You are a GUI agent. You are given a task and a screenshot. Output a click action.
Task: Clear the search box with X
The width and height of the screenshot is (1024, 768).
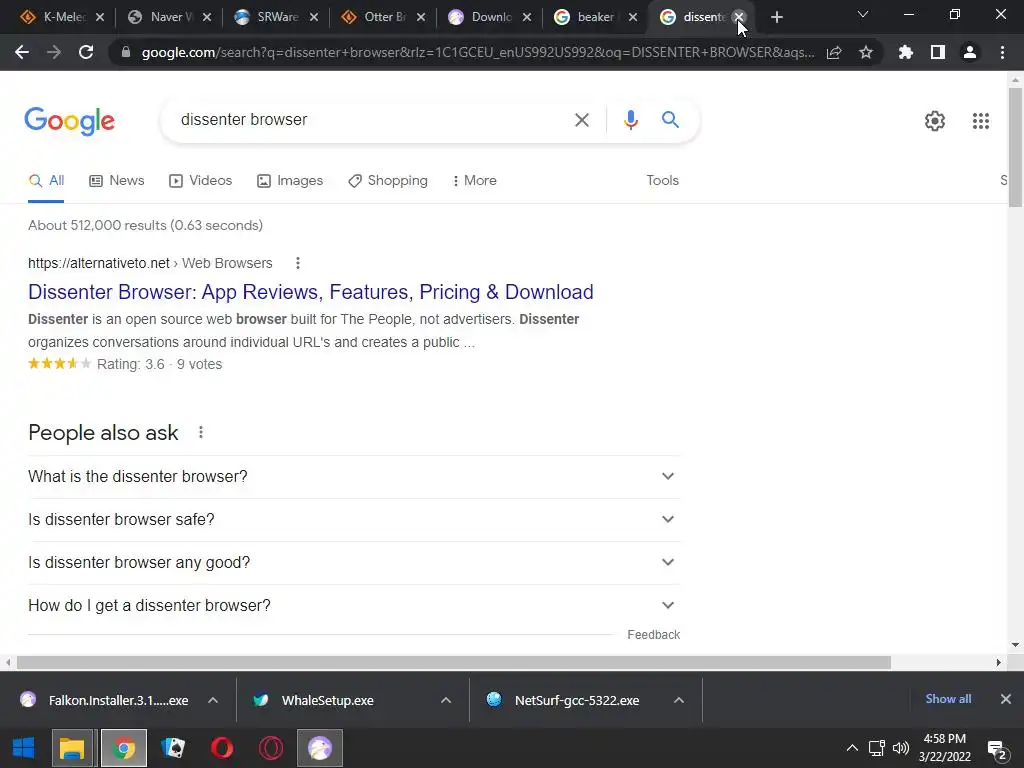pos(581,120)
